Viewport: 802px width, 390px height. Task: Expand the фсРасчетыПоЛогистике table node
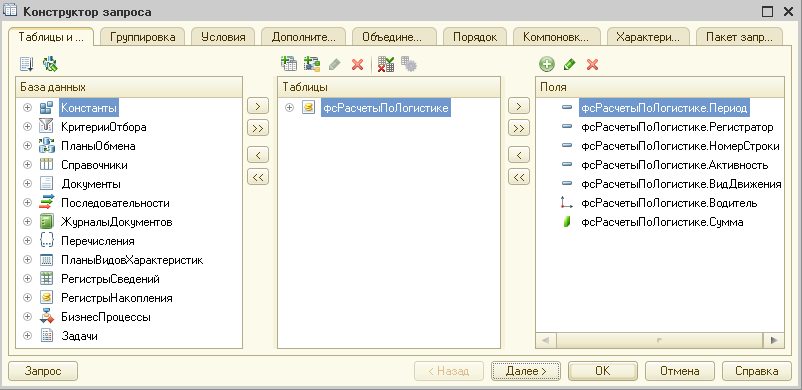[x=289, y=108]
